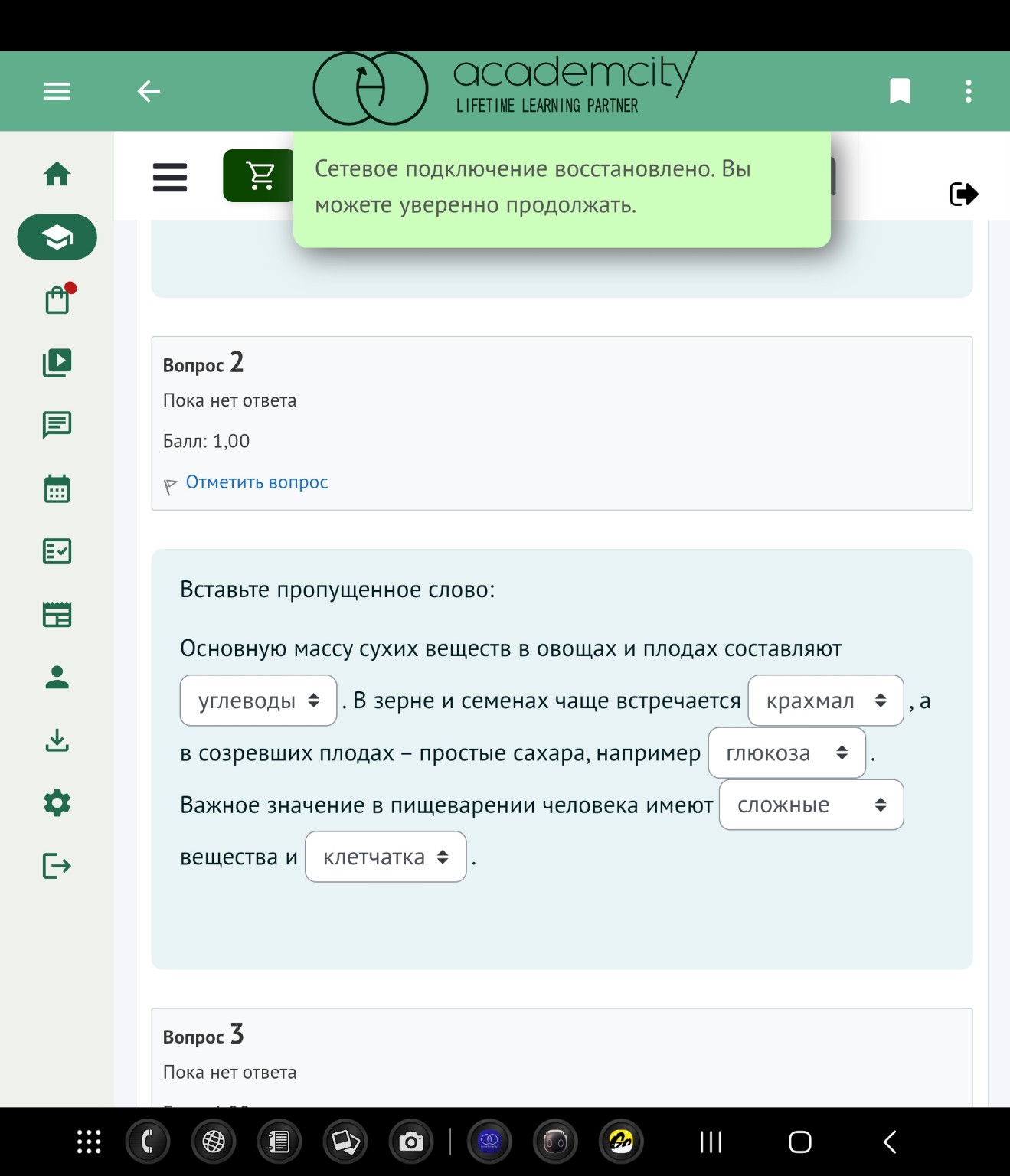Open the camera app from the bottom bar
Screen dimensions: 1010x1176
point(411,1141)
